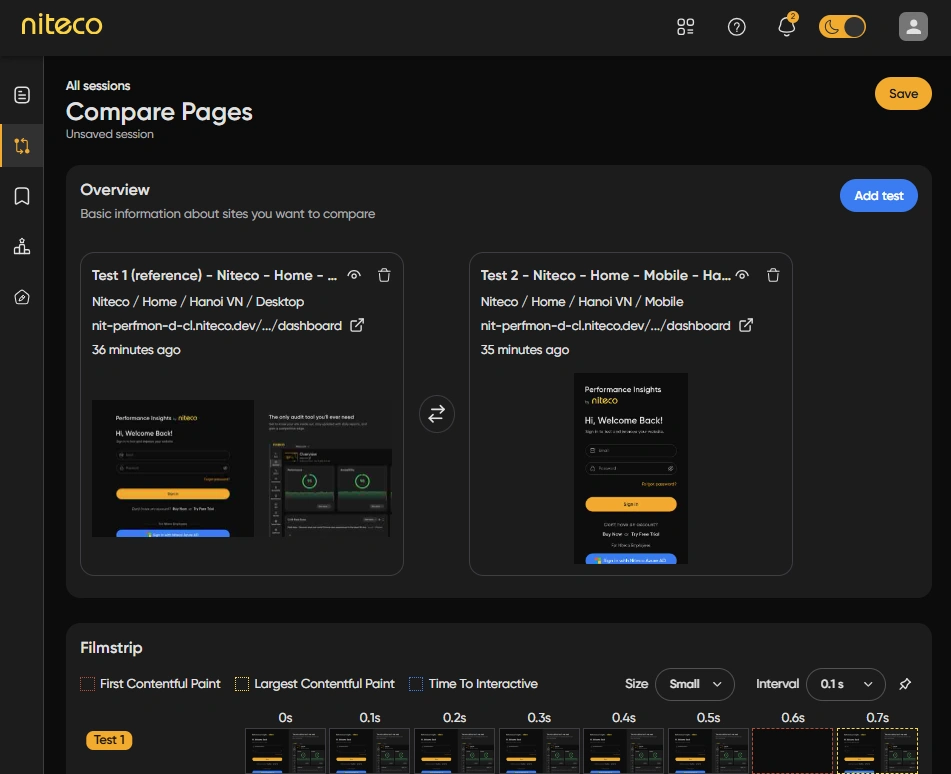Open the Interval dropdown set to 0.1 s

pyautogui.click(x=845, y=684)
